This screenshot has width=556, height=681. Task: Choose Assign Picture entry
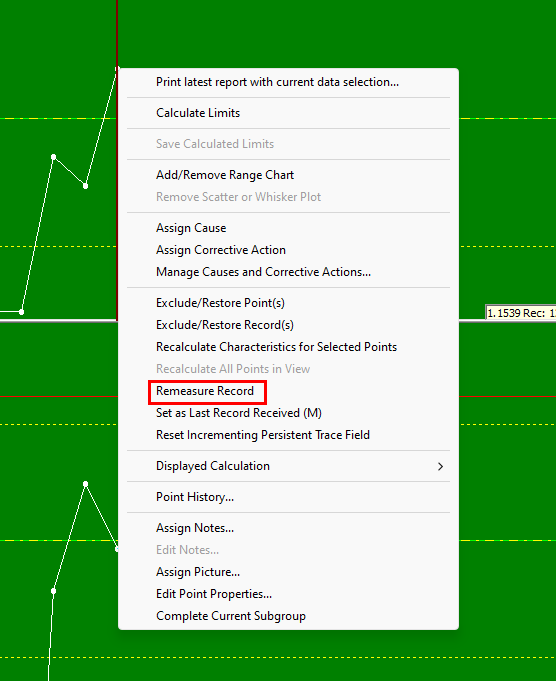288,572
